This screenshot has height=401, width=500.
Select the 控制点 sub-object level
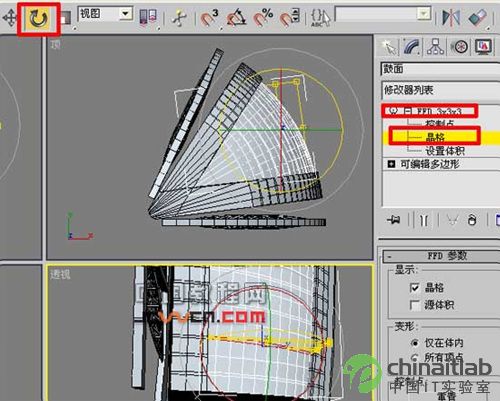click(439, 124)
